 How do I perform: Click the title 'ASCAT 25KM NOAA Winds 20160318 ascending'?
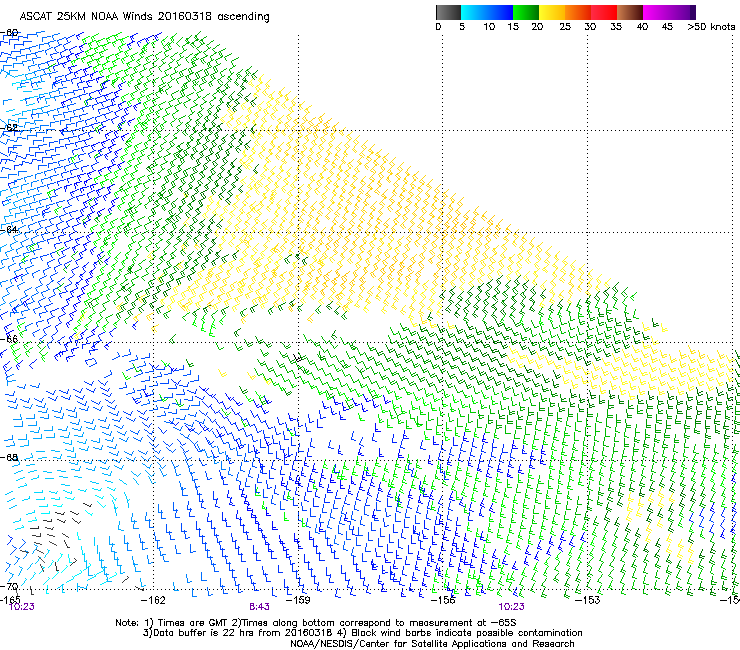144,17
